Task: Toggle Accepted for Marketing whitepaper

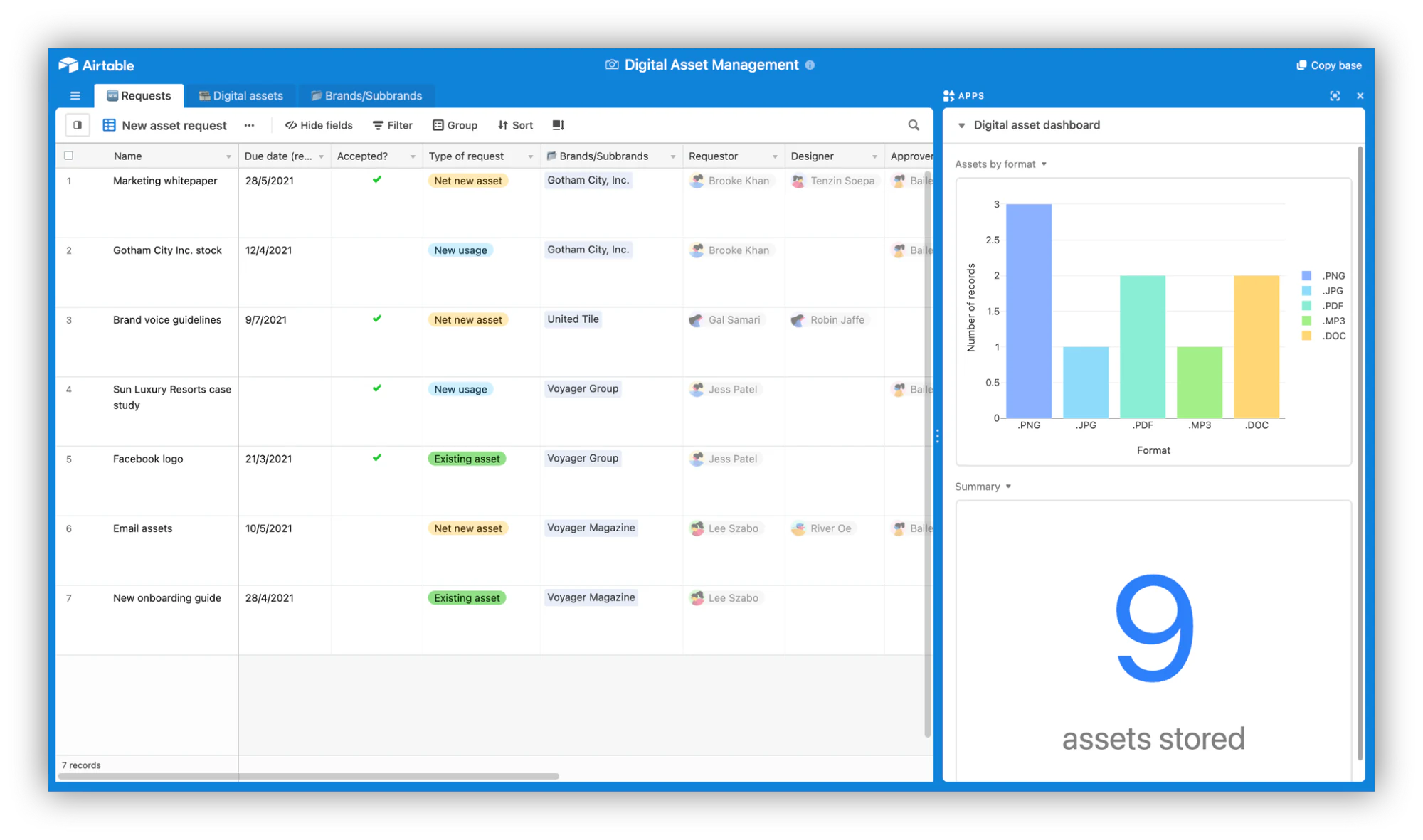Action: click(x=377, y=180)
